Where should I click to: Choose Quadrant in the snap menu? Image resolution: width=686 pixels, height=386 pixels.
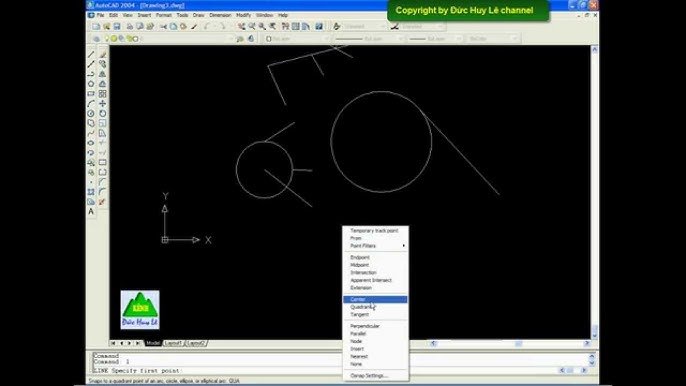375,307
